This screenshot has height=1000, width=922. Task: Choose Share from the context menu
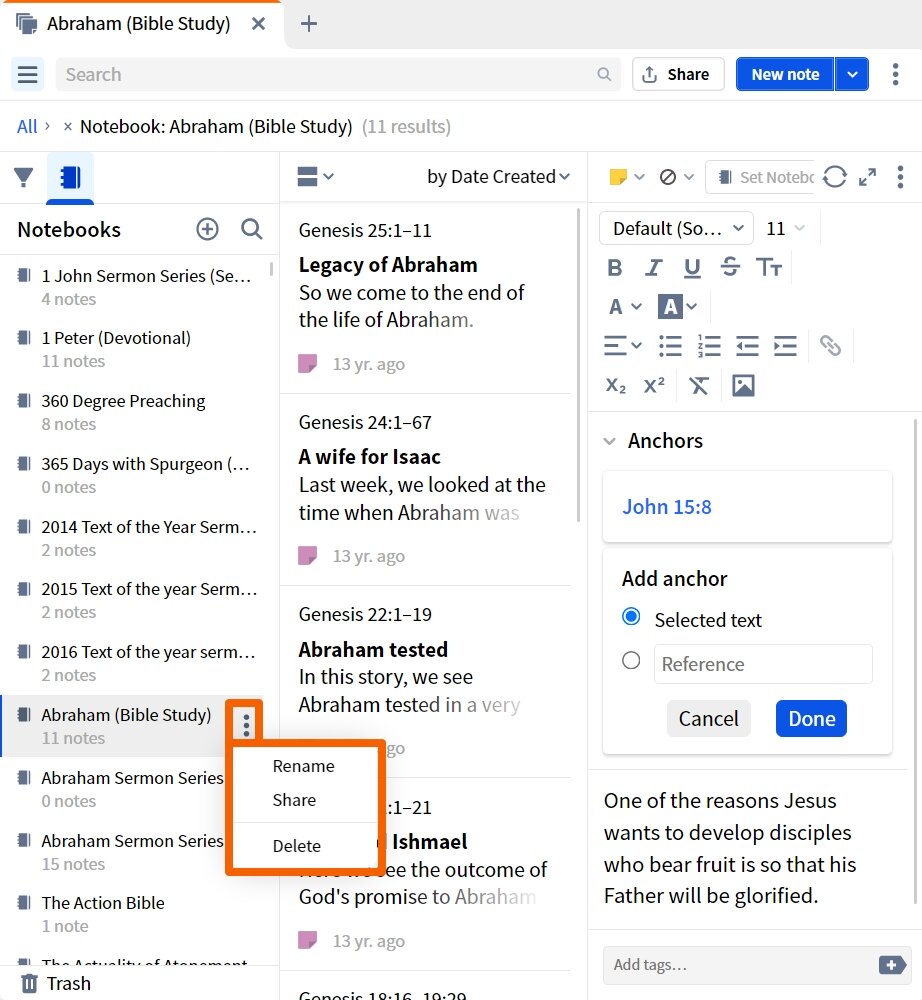294,800
